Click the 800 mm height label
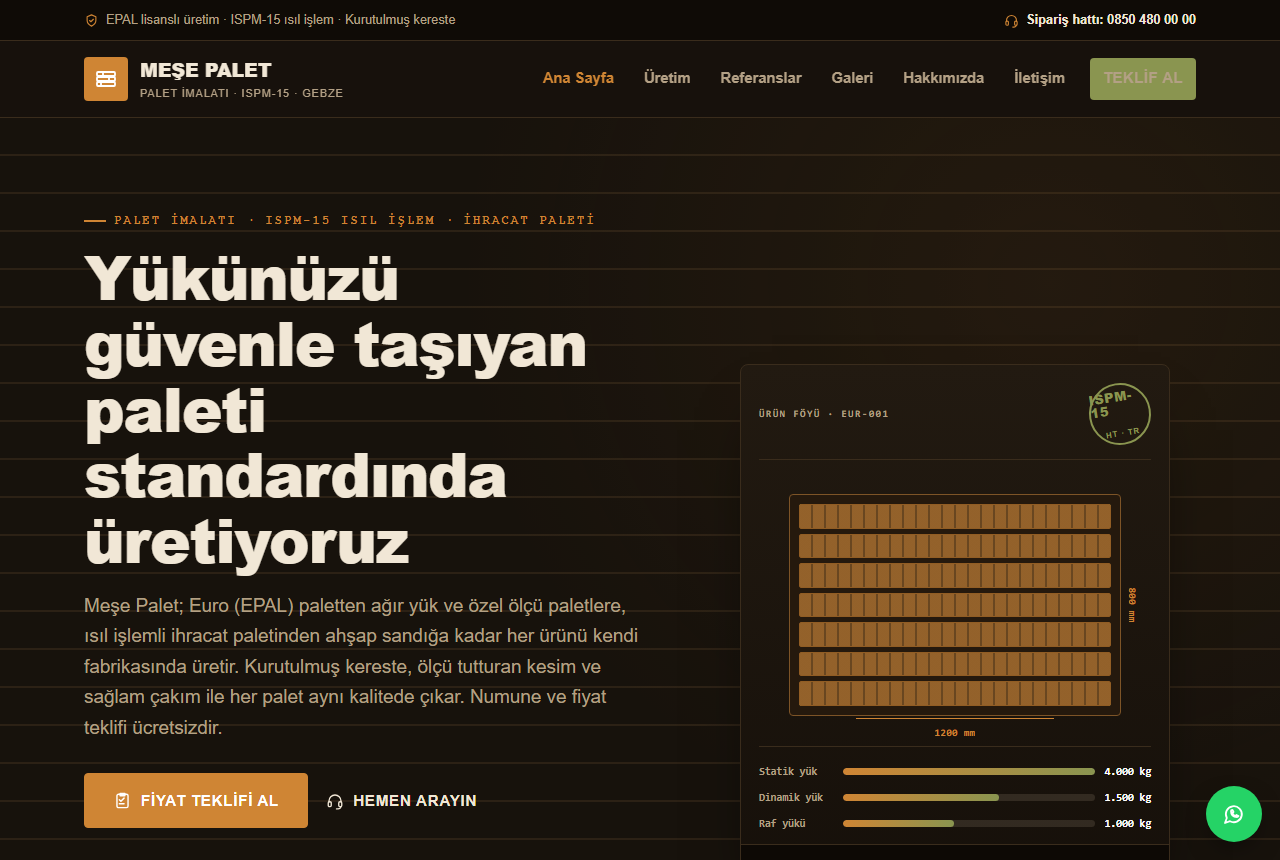The width and height of the screenshot is (1280, 860). tap(1132, 605)
